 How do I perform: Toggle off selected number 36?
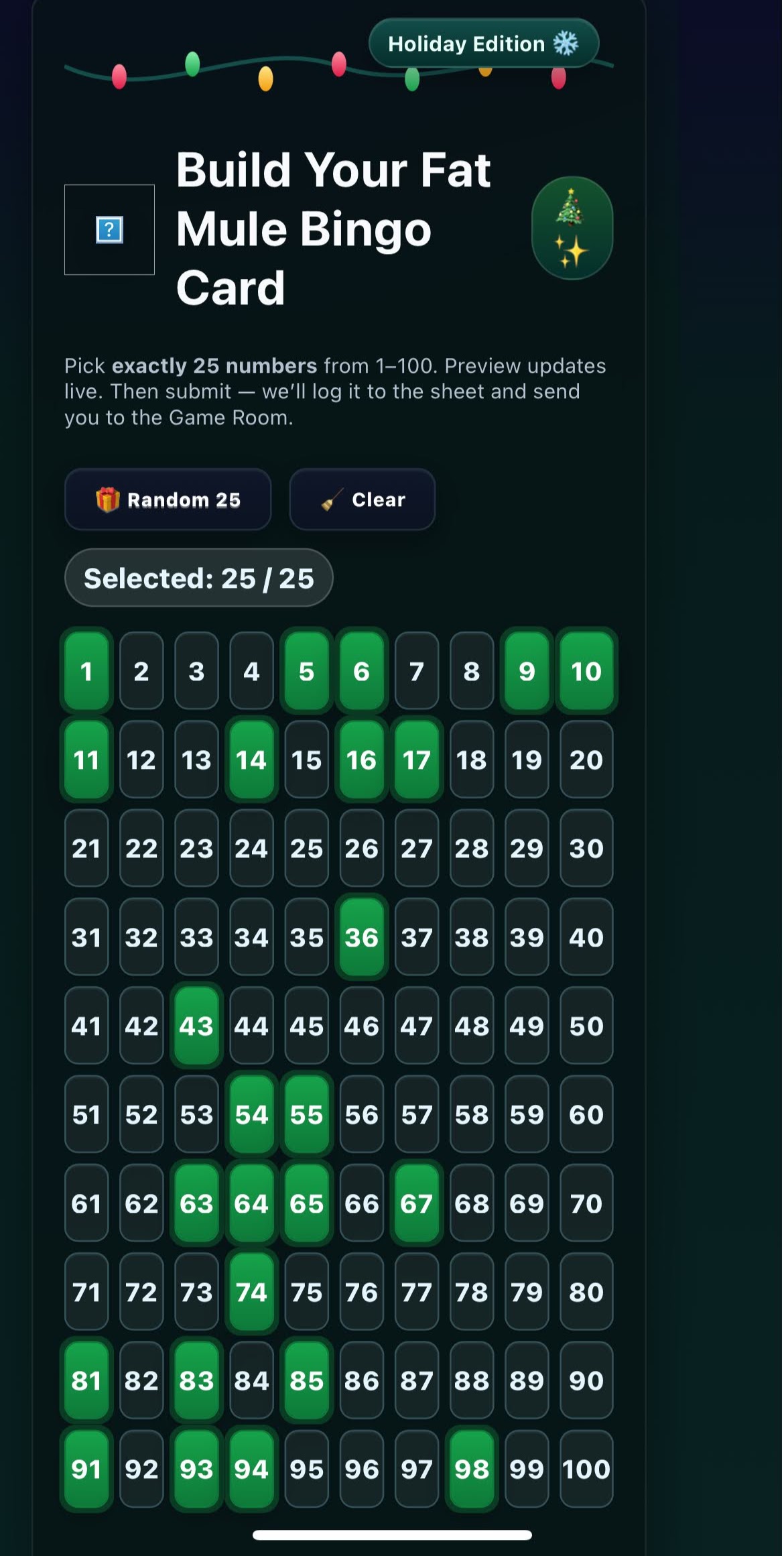point(361,937)
